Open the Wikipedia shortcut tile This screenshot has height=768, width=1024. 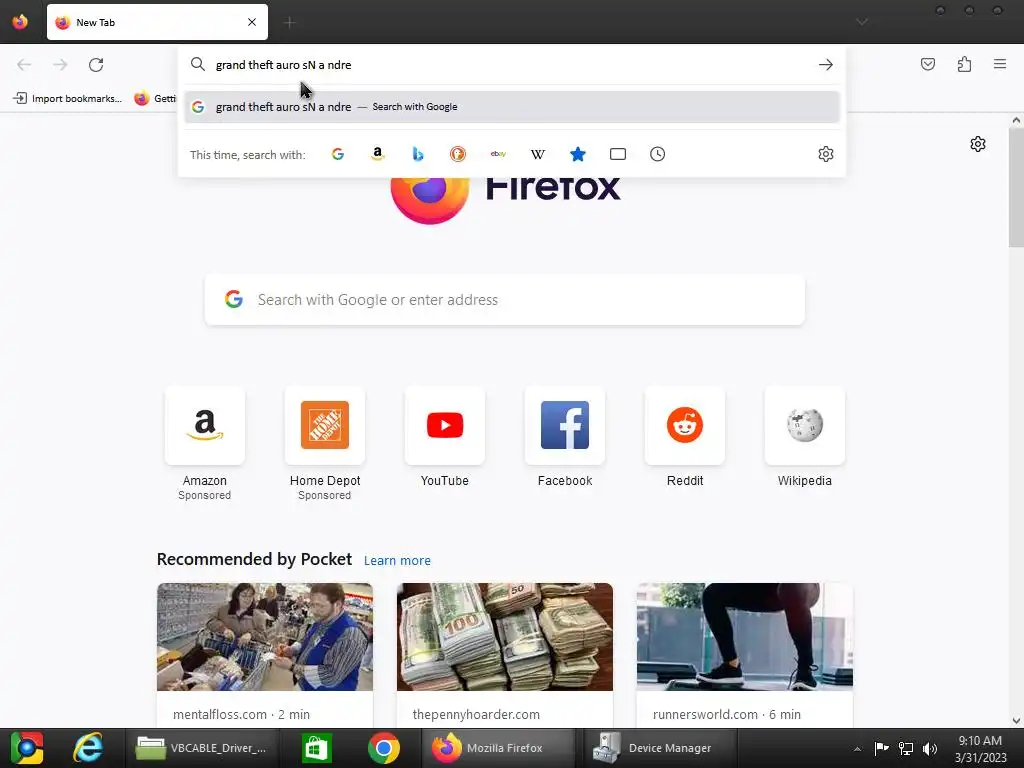[x=805, y=438]
